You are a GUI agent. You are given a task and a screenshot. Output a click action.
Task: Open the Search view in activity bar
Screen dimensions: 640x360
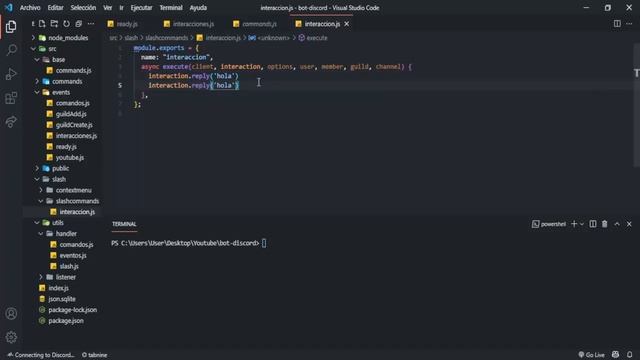click(x=11, y=50)
